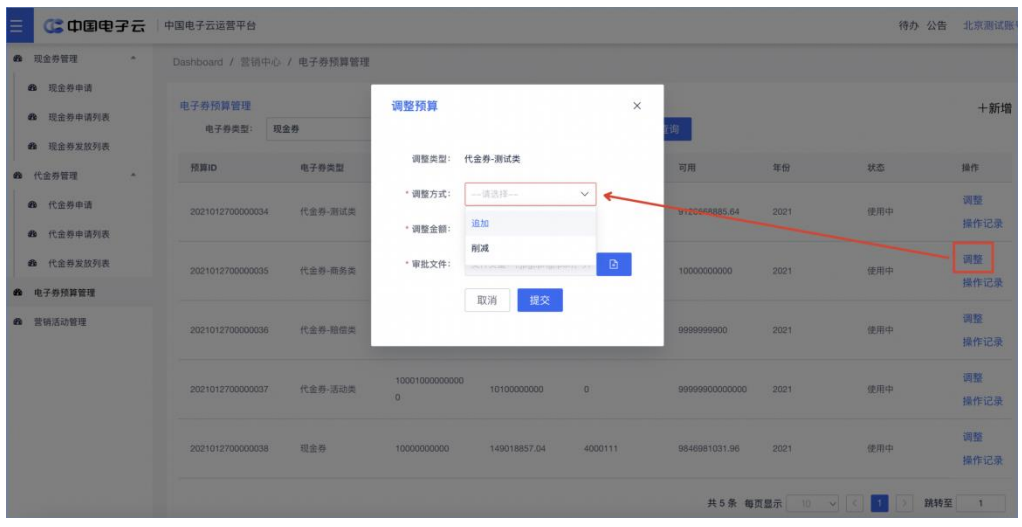Click 调整 for budget 2021012700000034
This screenshot has width=1022, height=527.
(972, 200)
